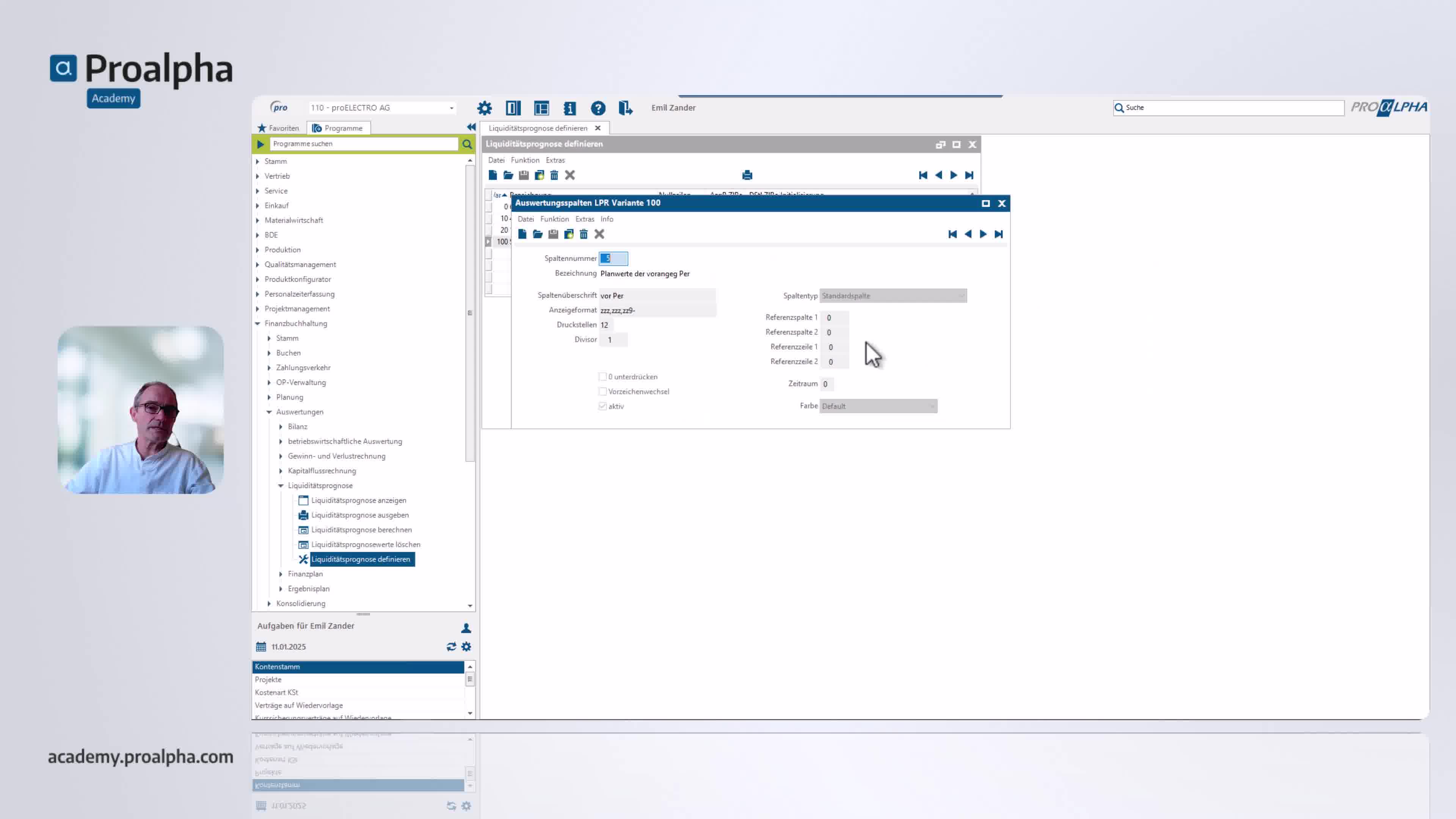Click the print icon in Liquiditätsprognose window
The width and height of the screenshot is (1456, 819).
click(x=747, y=175)
